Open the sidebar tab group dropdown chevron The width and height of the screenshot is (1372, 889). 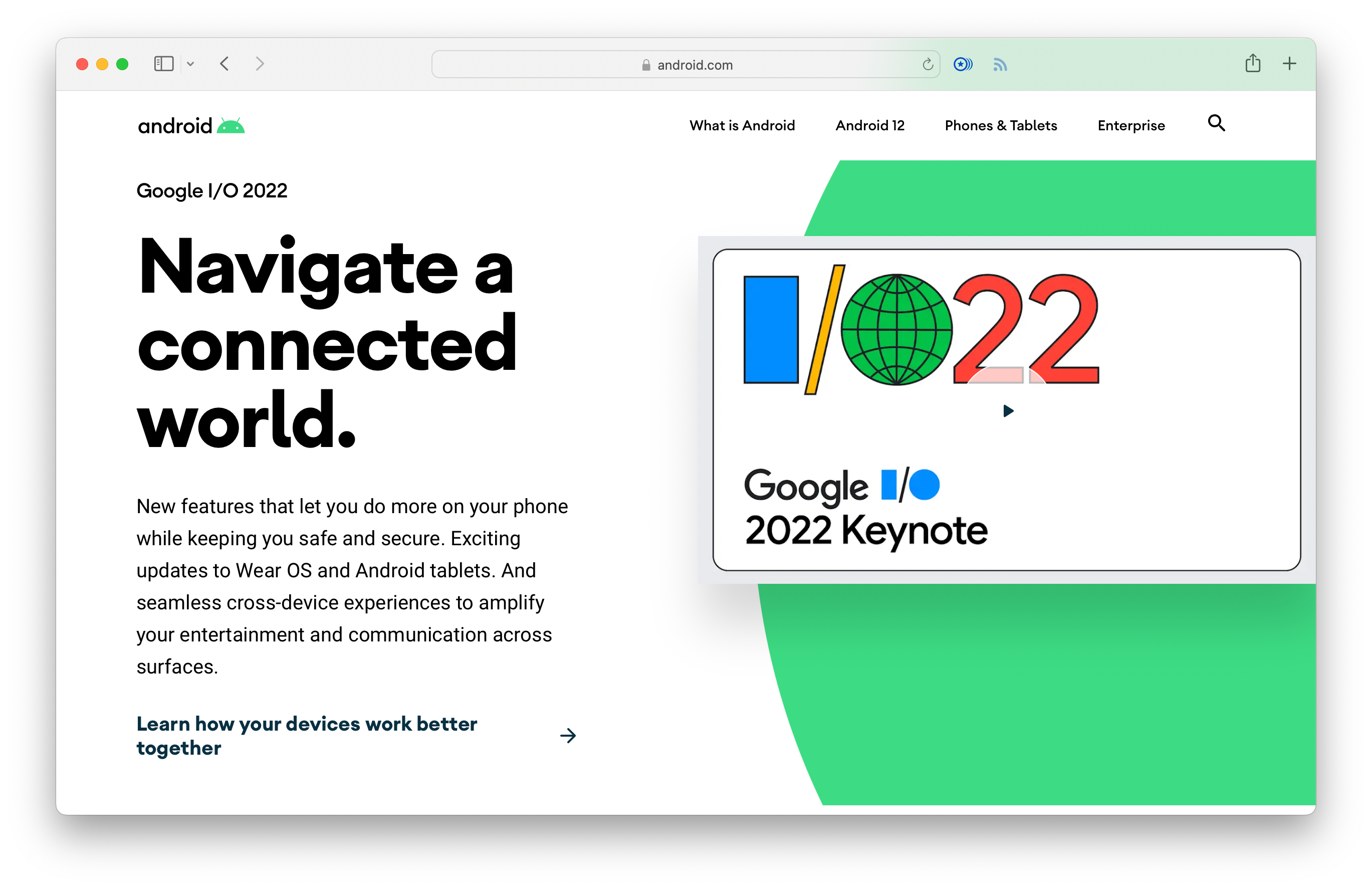click(x=190, y=64)
